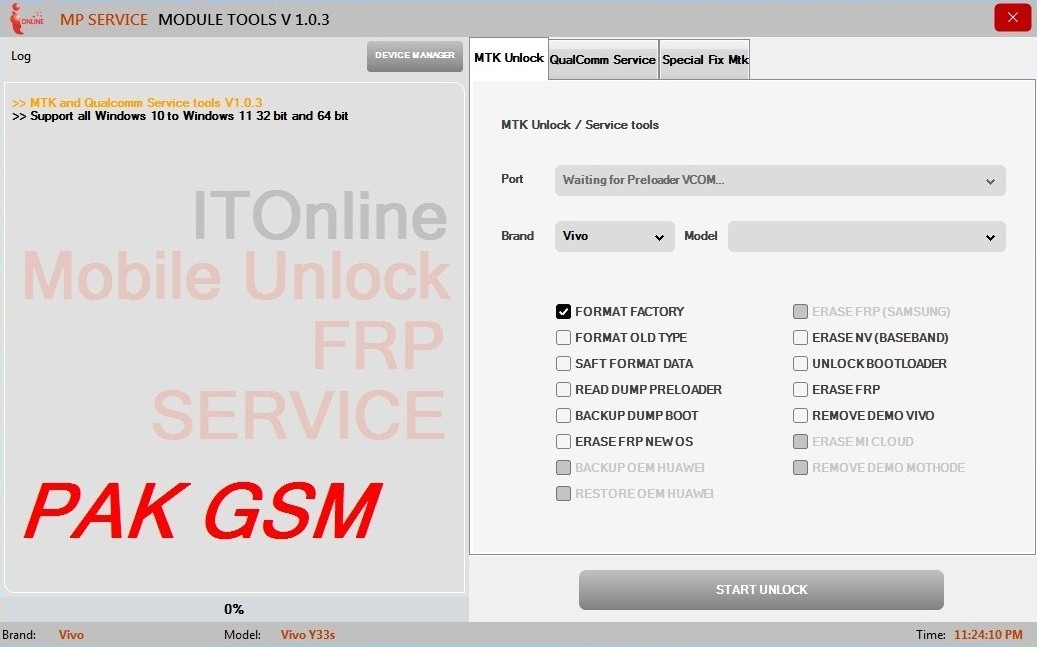The height and width of the screenshot is (647, 1037).
Task: Enable ERASE NV (BASEBAND) option
Action: pos(800,337)
